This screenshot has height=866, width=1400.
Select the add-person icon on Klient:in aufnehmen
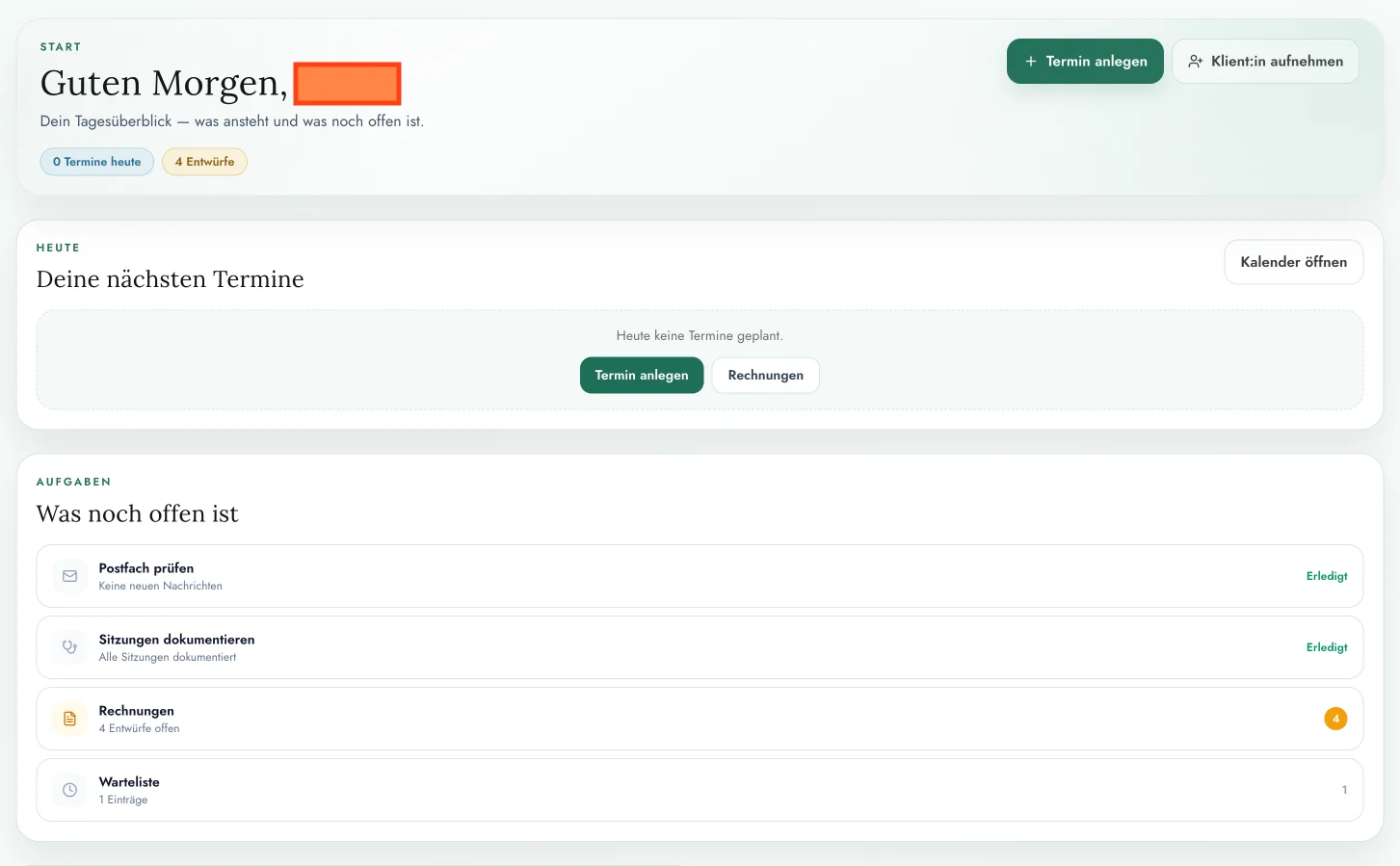1195,60
